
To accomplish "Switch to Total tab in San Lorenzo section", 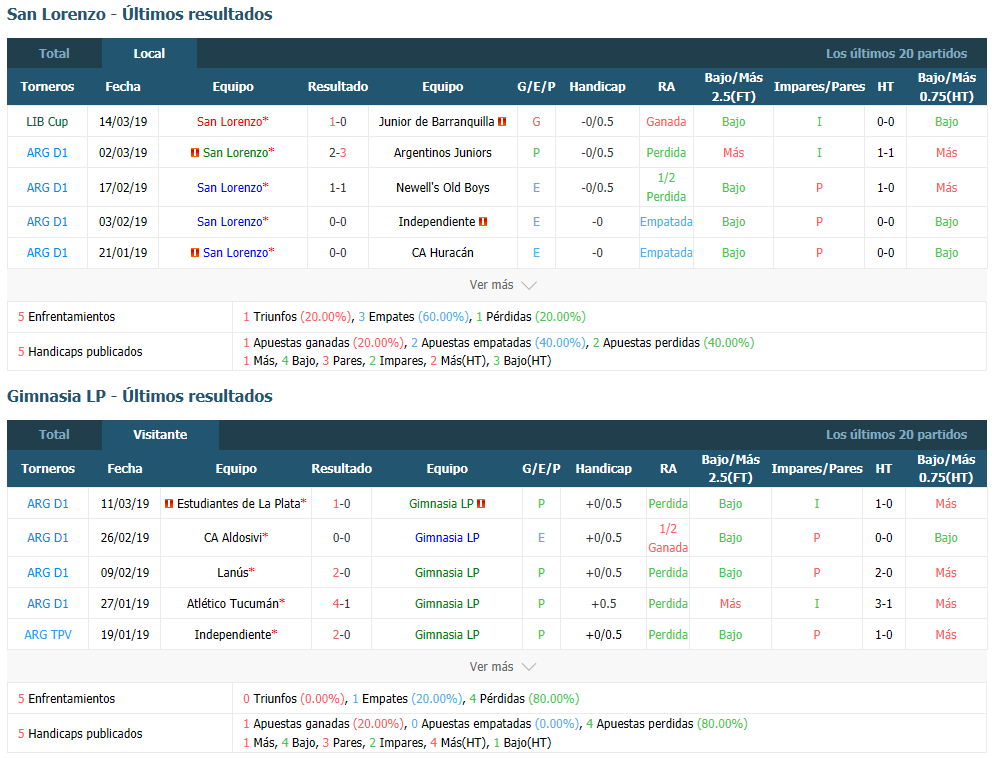I will point(55,53).
